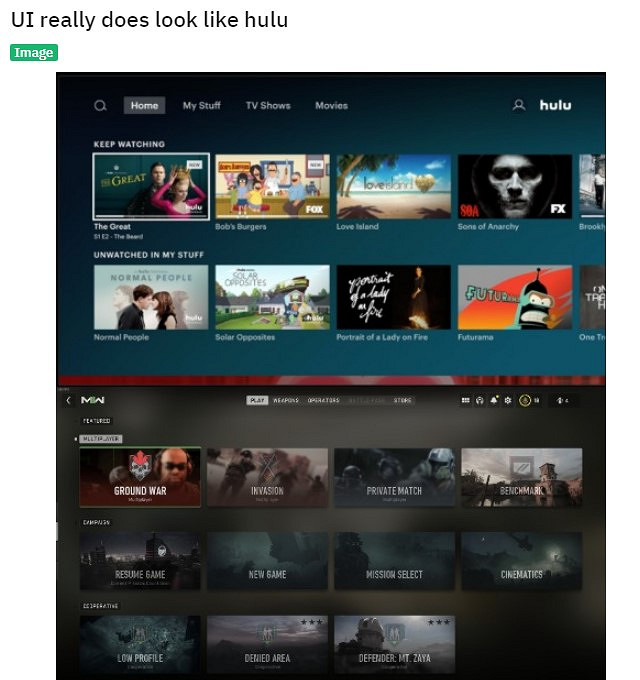This screenshot has height=680, width=640.
Task: Click the Hulu search magnifier icon
Action: click(x=100, y=106)
